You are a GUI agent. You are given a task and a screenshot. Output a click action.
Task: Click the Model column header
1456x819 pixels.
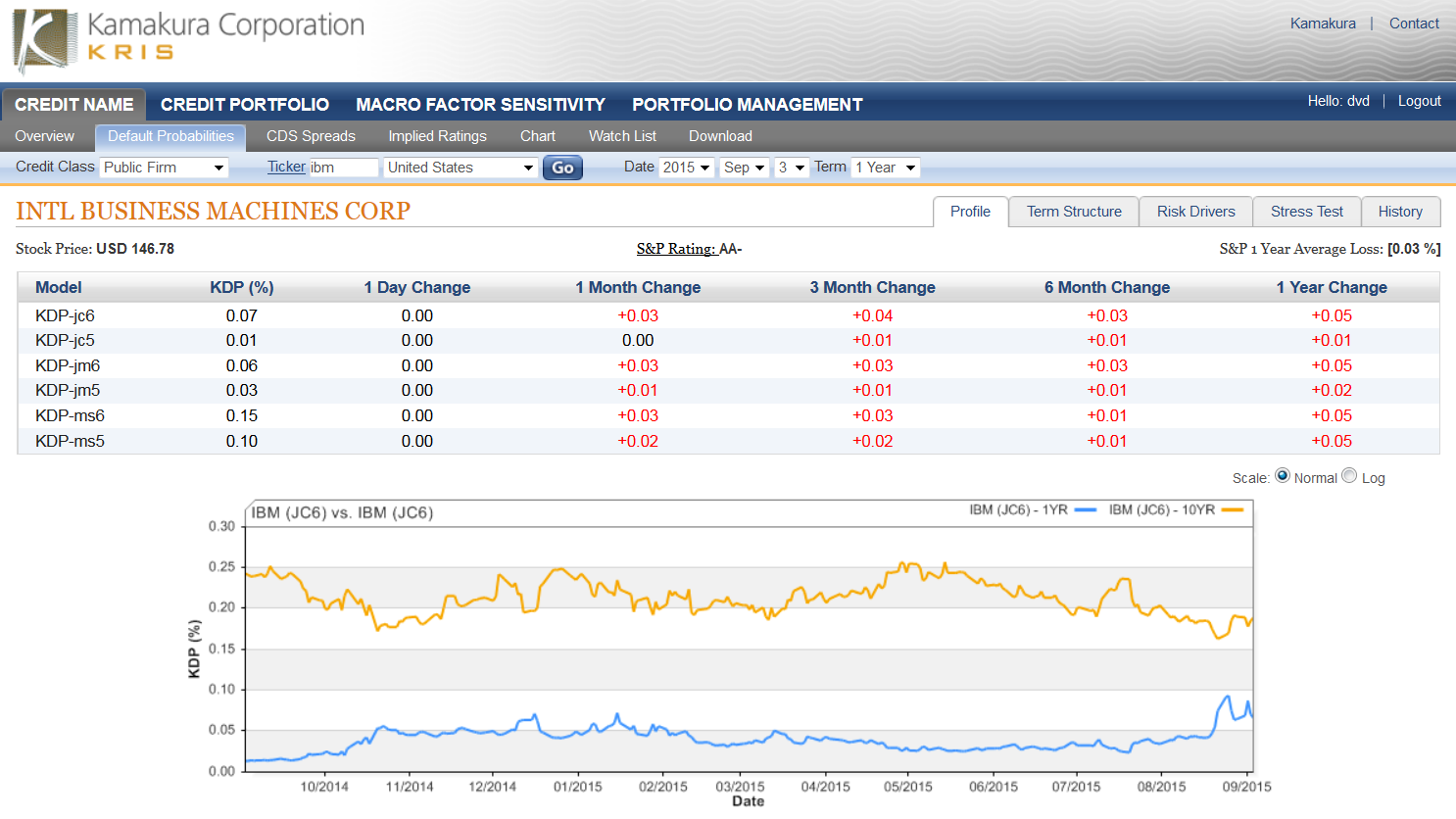pyautogui.click(x=59, y=287)
